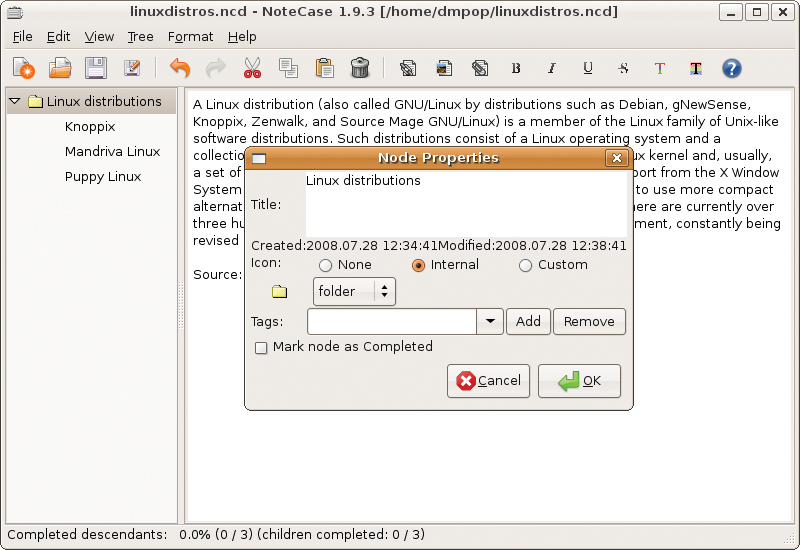Click the Tags input field
Screen dimensions: 800x550
tap(392, 321)
